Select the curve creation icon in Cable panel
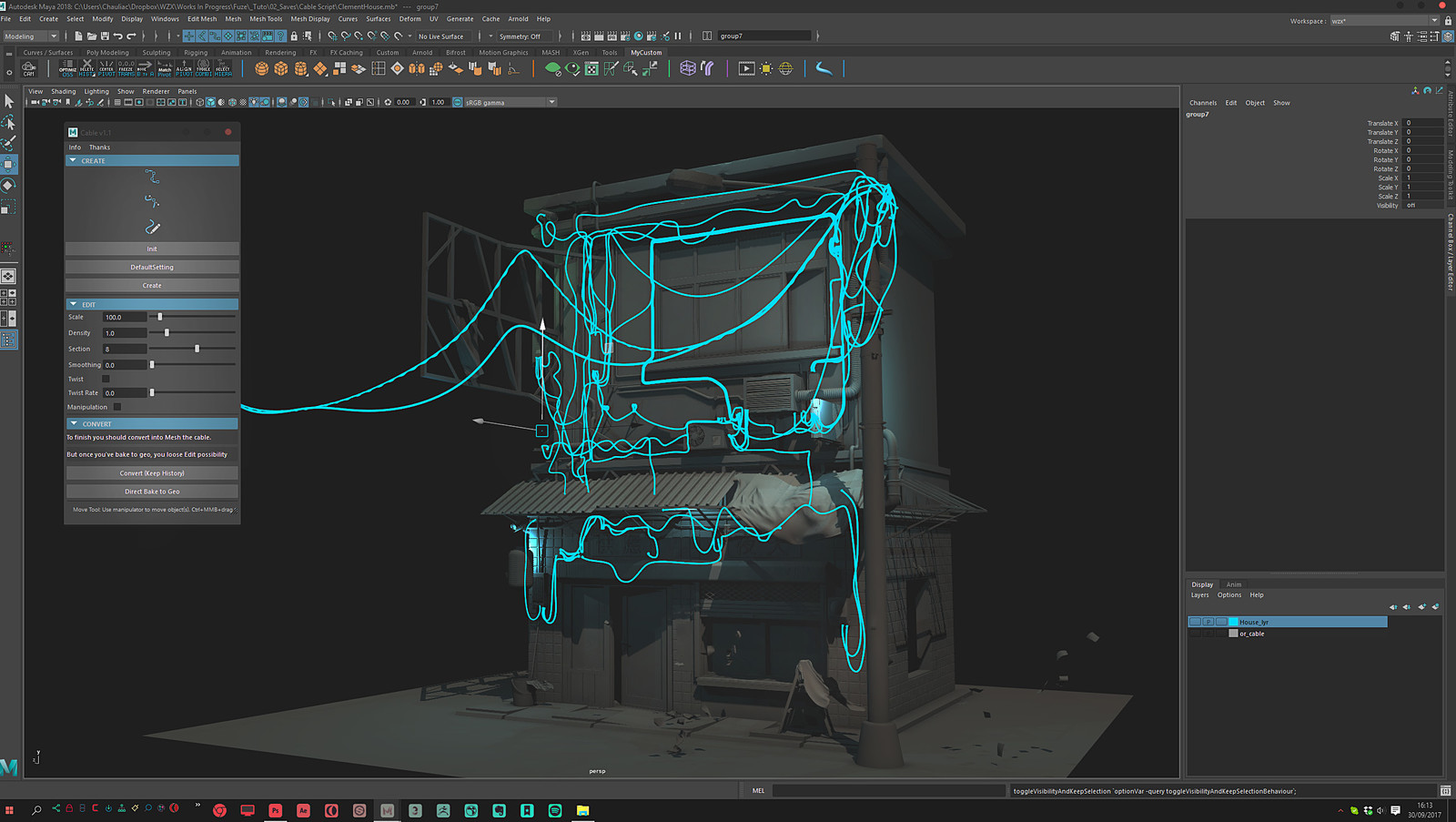 click(x=151, y=177)
